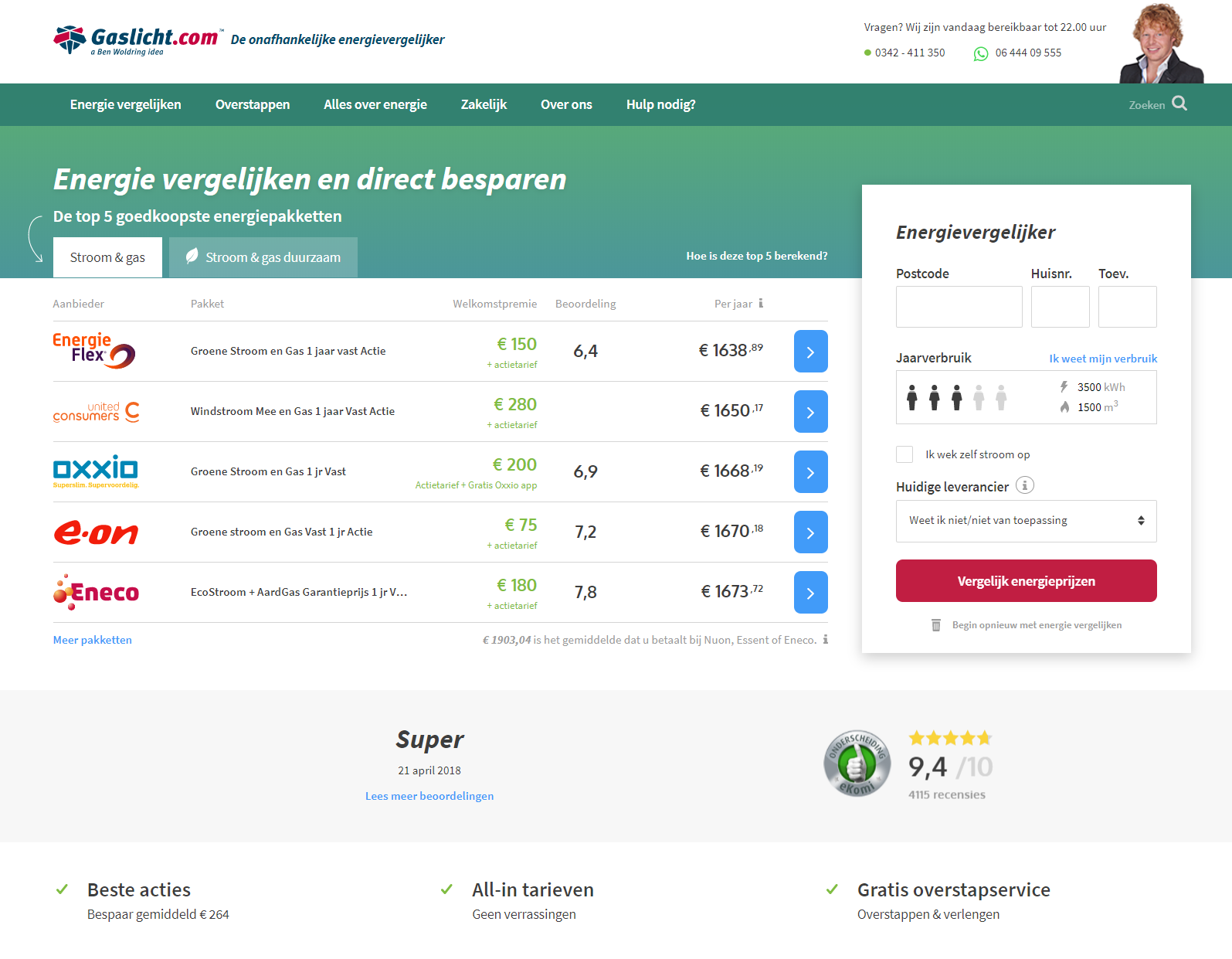Click 'Begin opnieuw met energie vergelijken' link

(1037, 625)
